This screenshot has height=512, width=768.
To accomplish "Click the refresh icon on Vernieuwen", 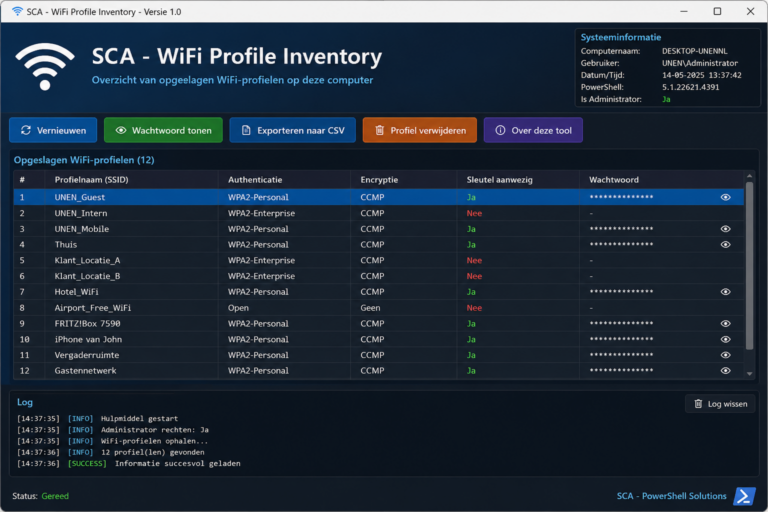I will click(26, 130).
